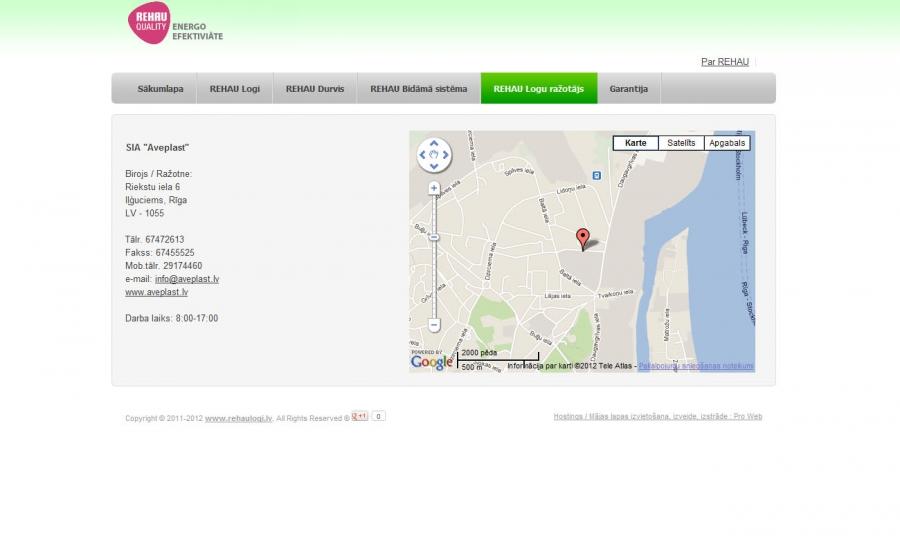Image resolution: width=900 pixels, height=553 pixels.
Task: Switch the map to Karte view
Action: pos(635,143)
